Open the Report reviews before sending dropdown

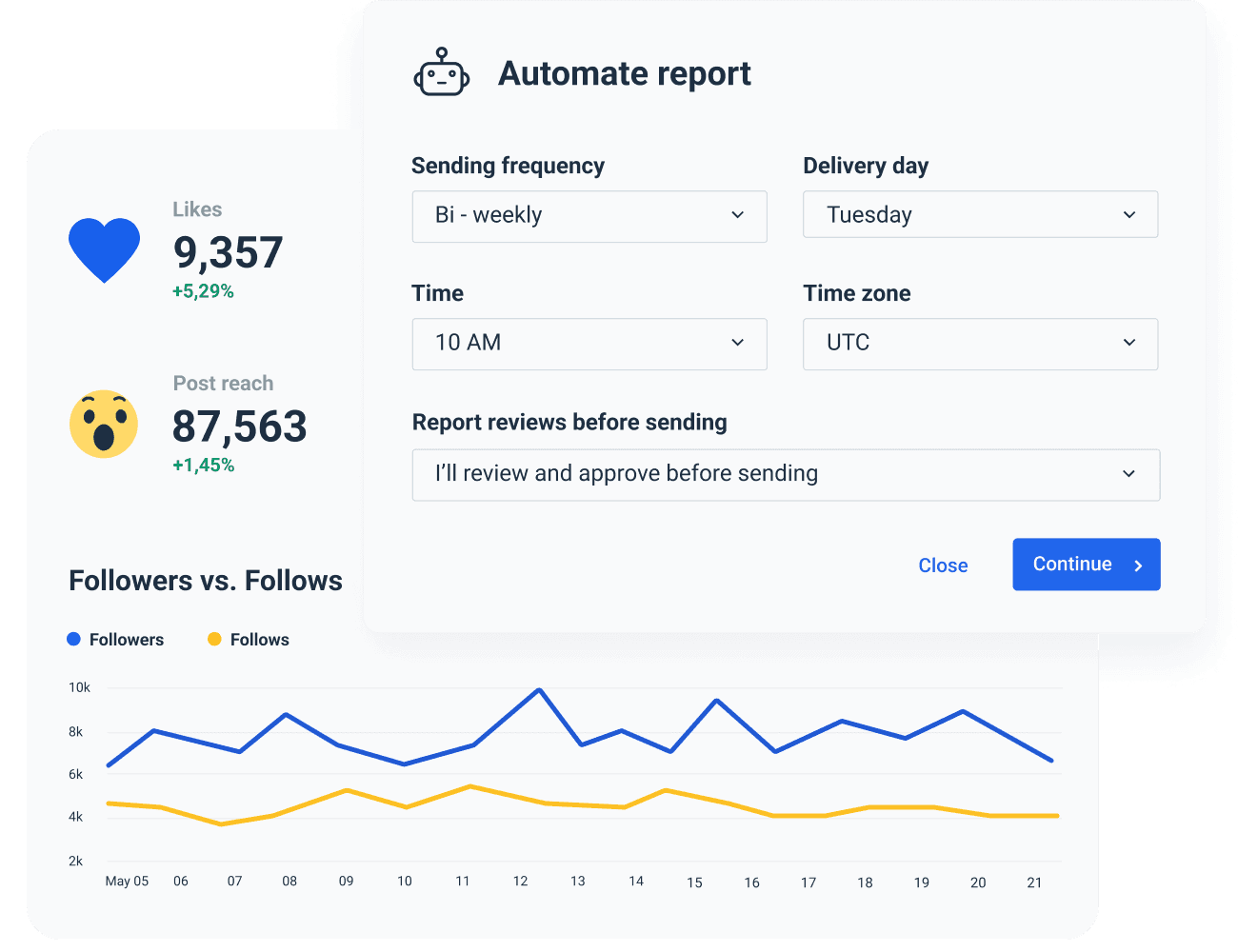pyautogui.click(x=786, y=474)
